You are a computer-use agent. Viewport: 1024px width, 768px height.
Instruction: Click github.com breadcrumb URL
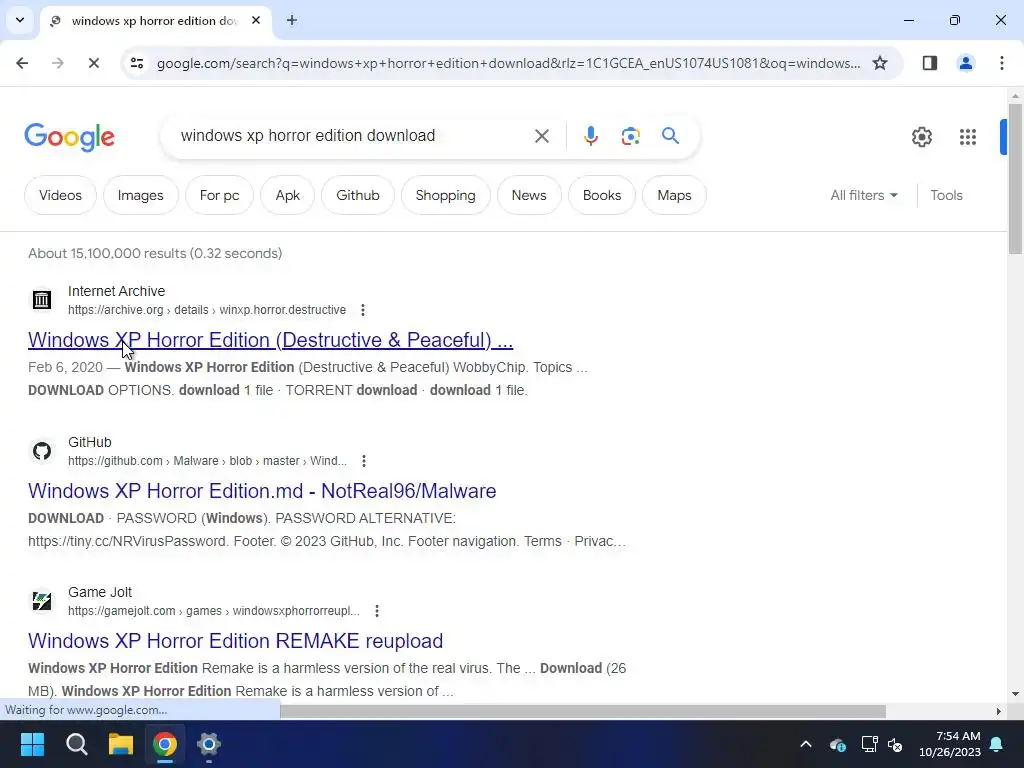(x=207, y=461)
